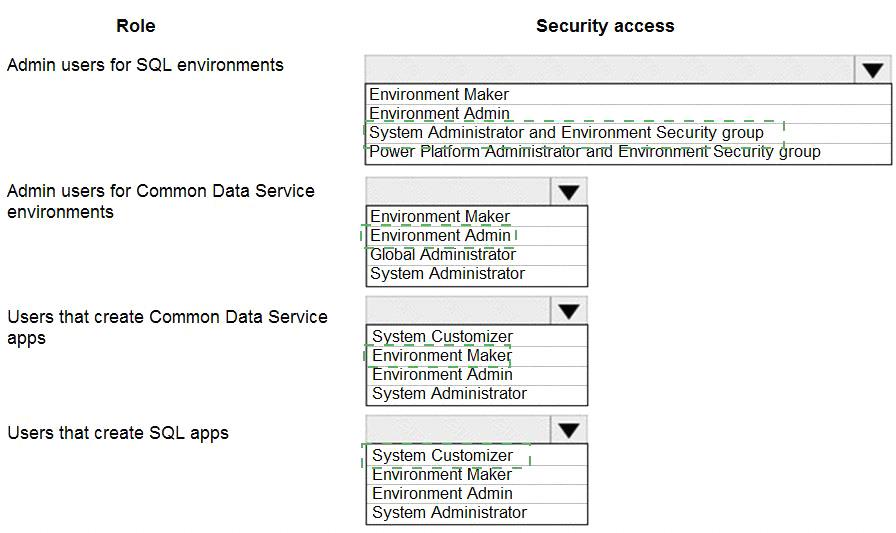The image size is (896, 533).
Task: Choose Environment Admin for Common Data Service admins
Action: [477, 235]
